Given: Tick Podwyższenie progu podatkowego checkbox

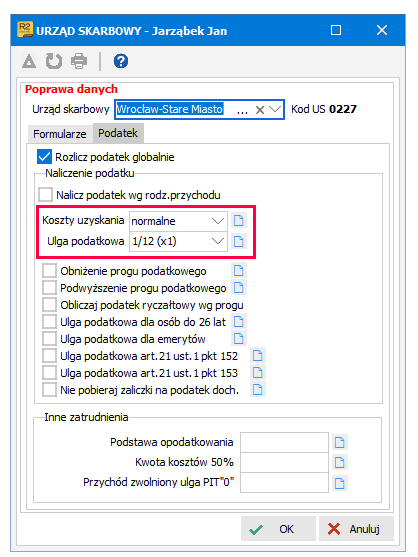Looking at the screenshot, I should (49, 287).
